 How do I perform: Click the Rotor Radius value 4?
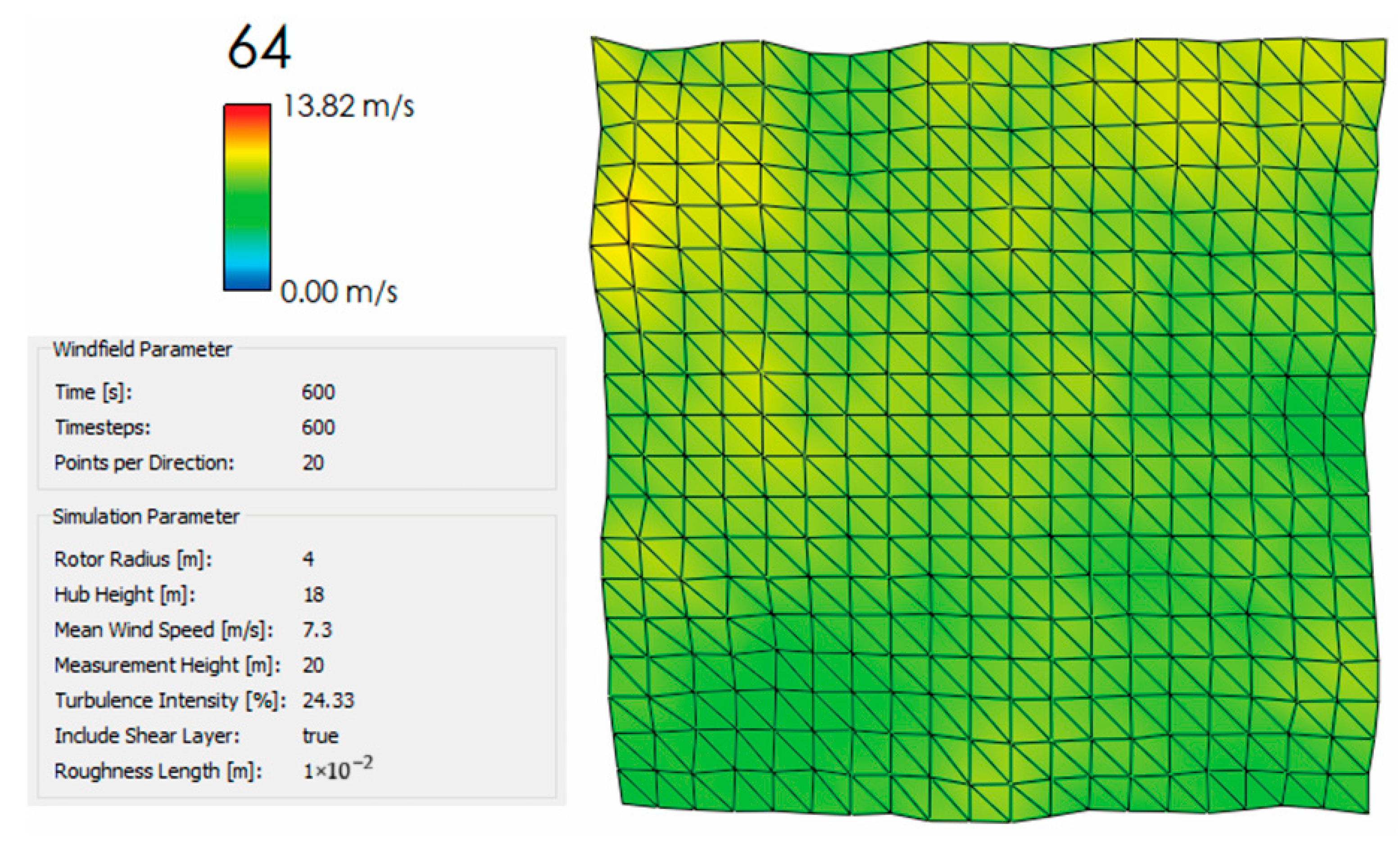(x=308, y=560)
